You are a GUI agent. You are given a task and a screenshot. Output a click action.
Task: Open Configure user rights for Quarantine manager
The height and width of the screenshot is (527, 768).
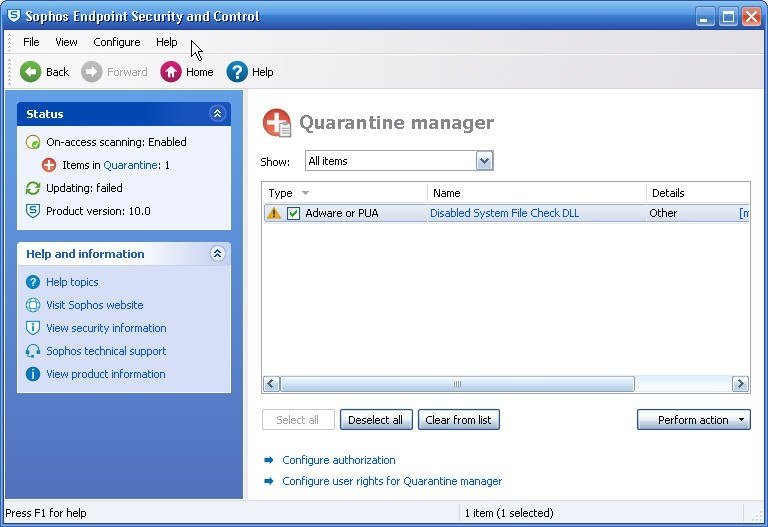click(392, 481)
